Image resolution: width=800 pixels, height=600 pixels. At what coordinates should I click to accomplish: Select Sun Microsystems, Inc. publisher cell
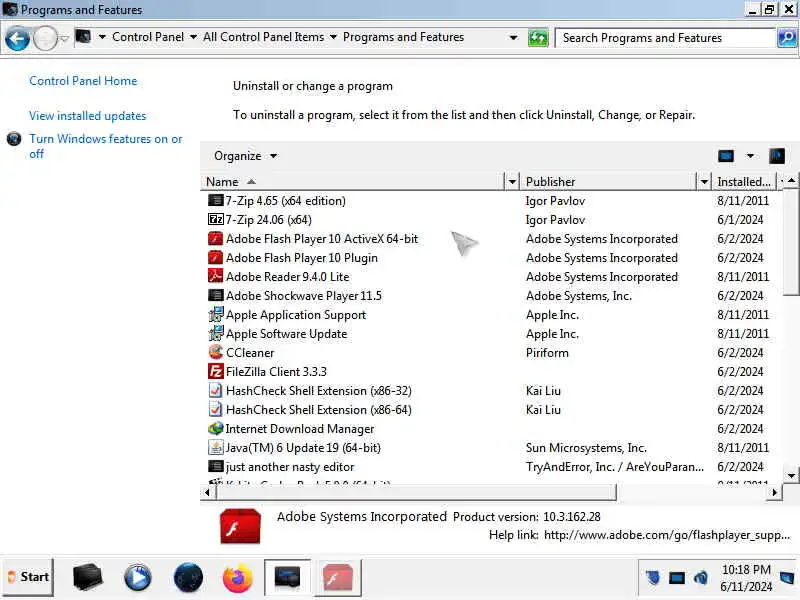586,447
